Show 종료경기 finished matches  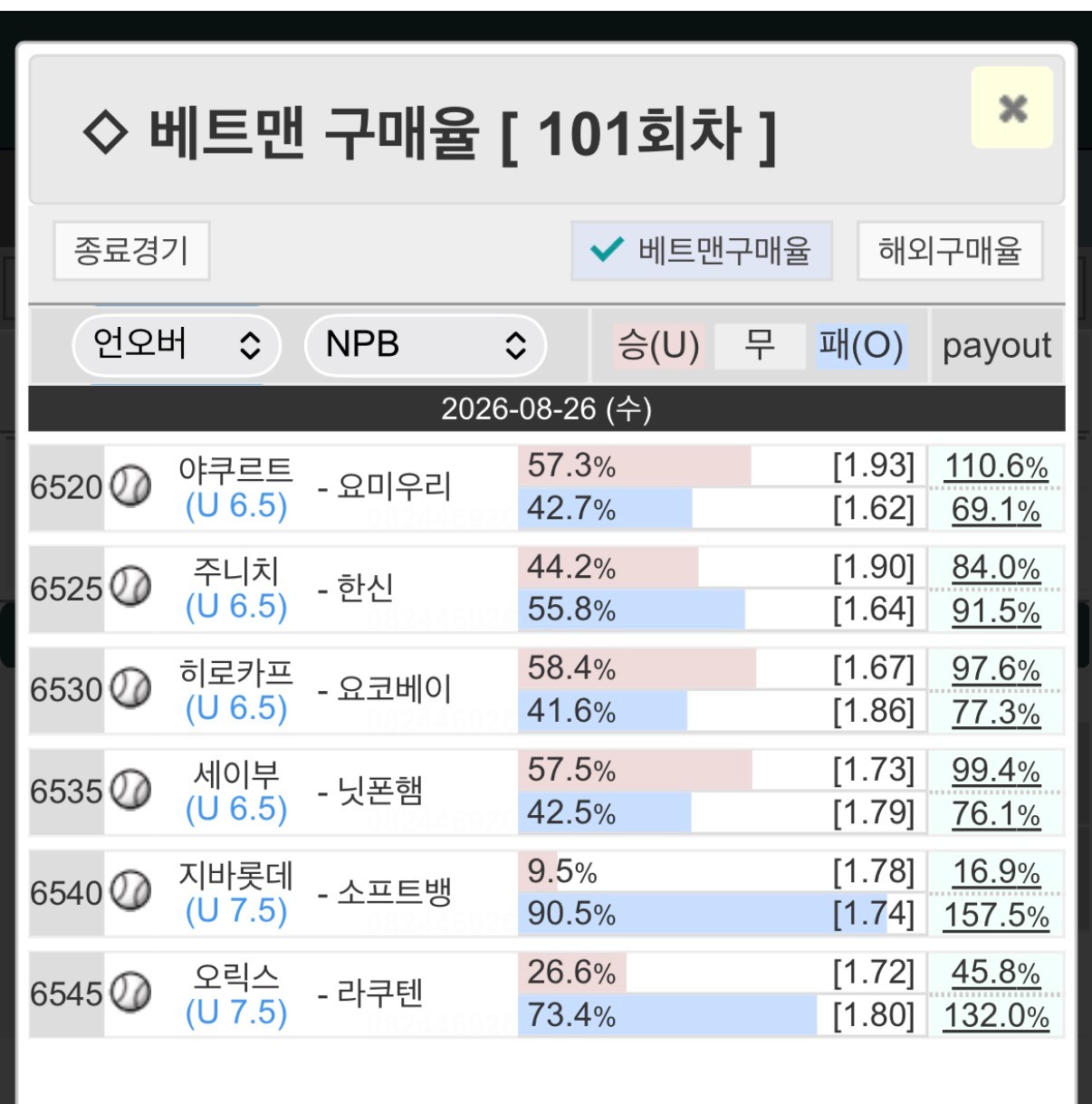coord(131,251)
